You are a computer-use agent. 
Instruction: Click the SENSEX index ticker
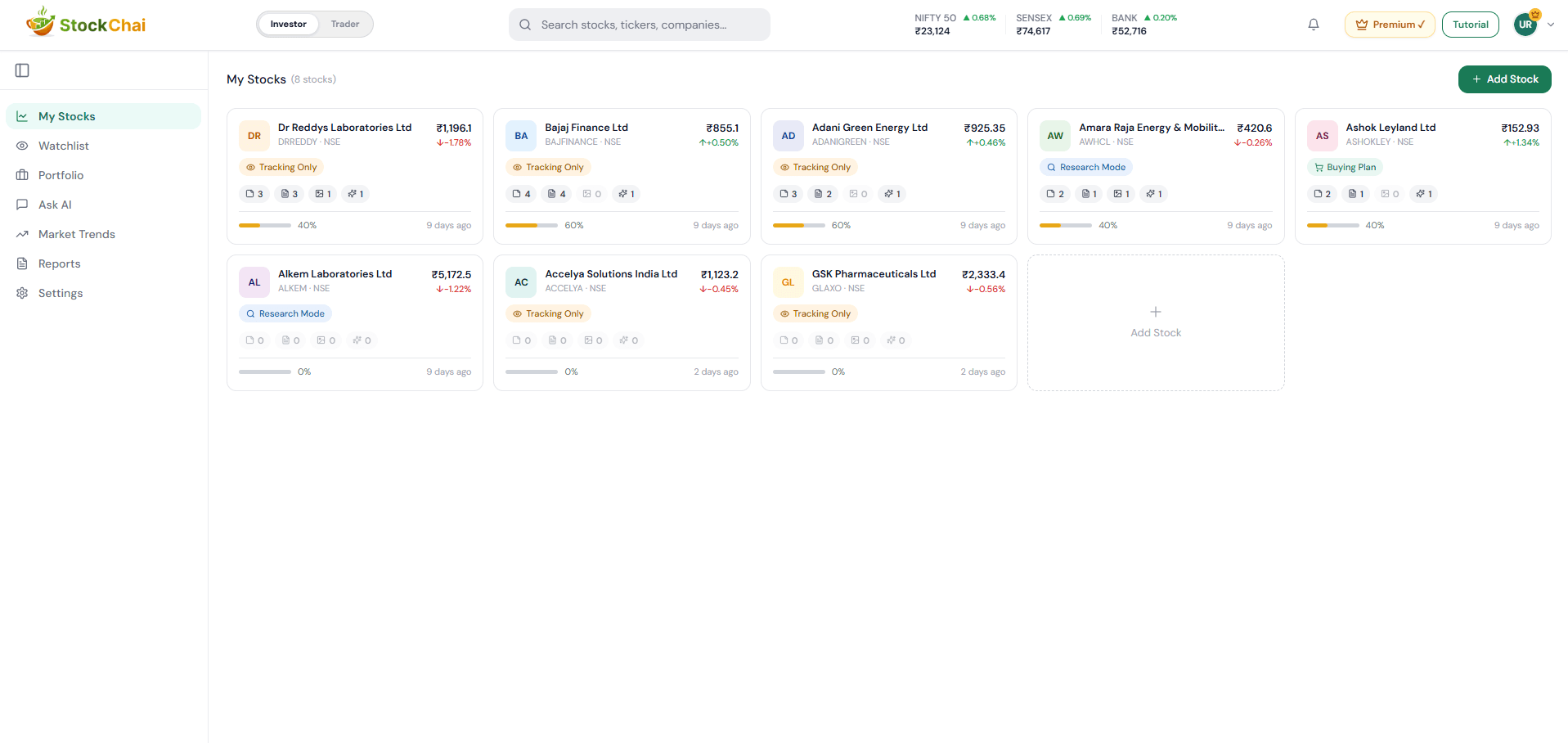(1054, 25)
